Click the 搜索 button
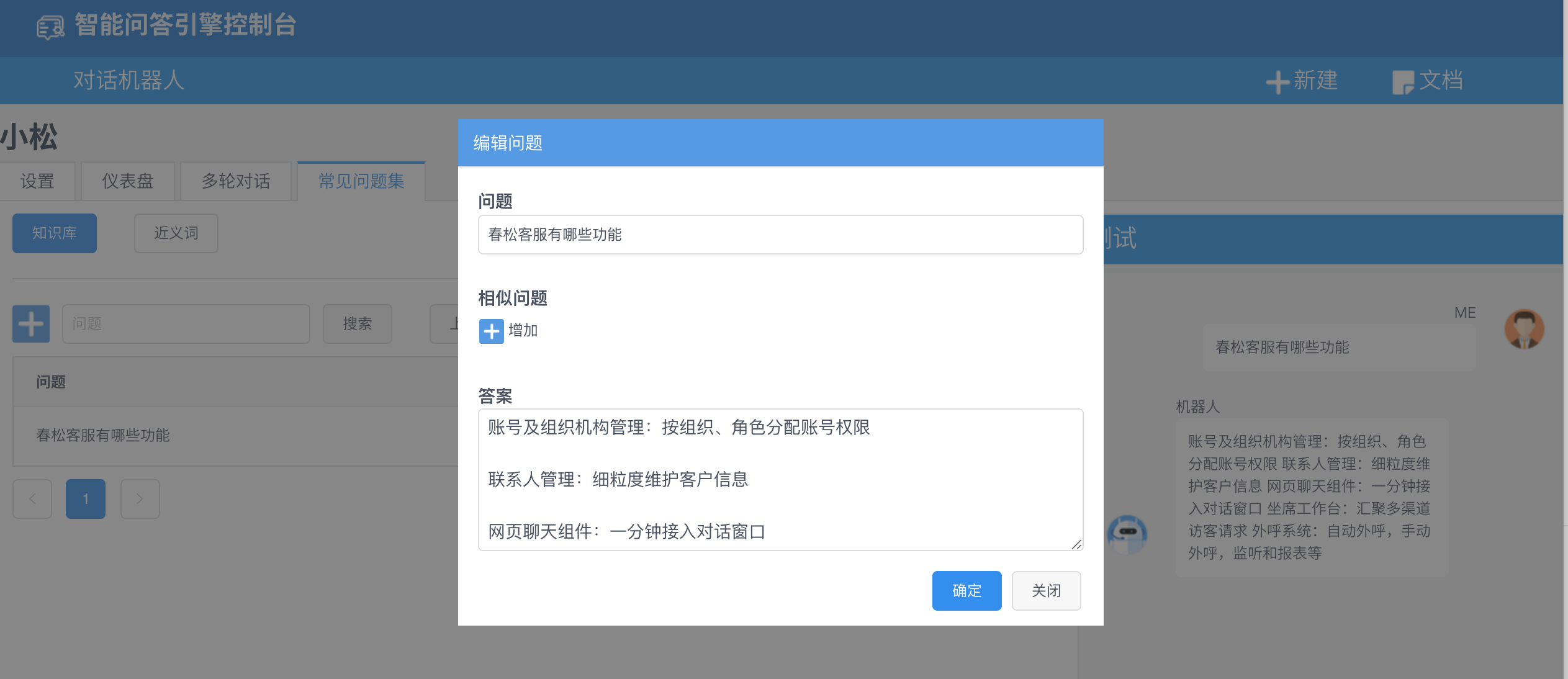This screenshot has height=679, width=1568. pyautogui.click(x=358, y=324)
